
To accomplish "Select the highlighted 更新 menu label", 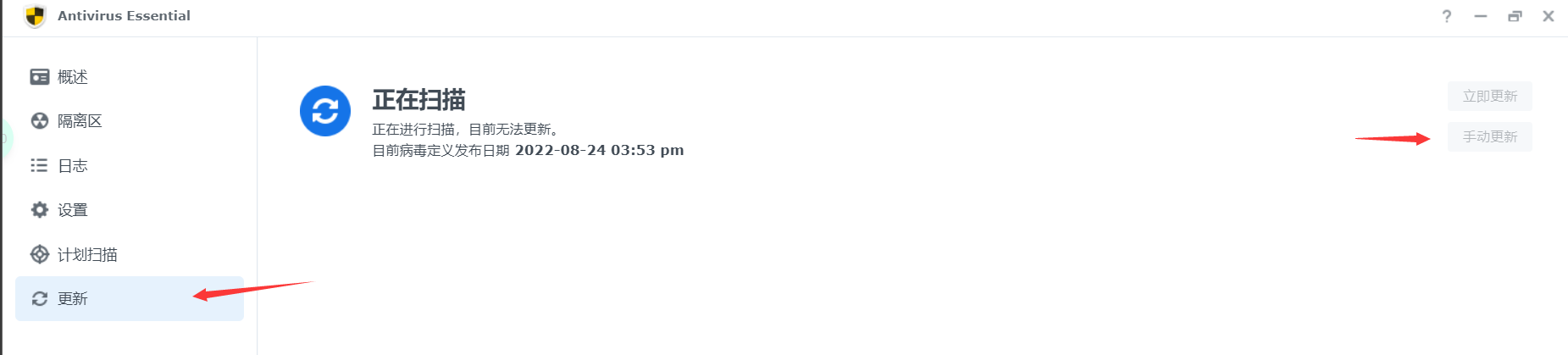I will click(73, 298).
